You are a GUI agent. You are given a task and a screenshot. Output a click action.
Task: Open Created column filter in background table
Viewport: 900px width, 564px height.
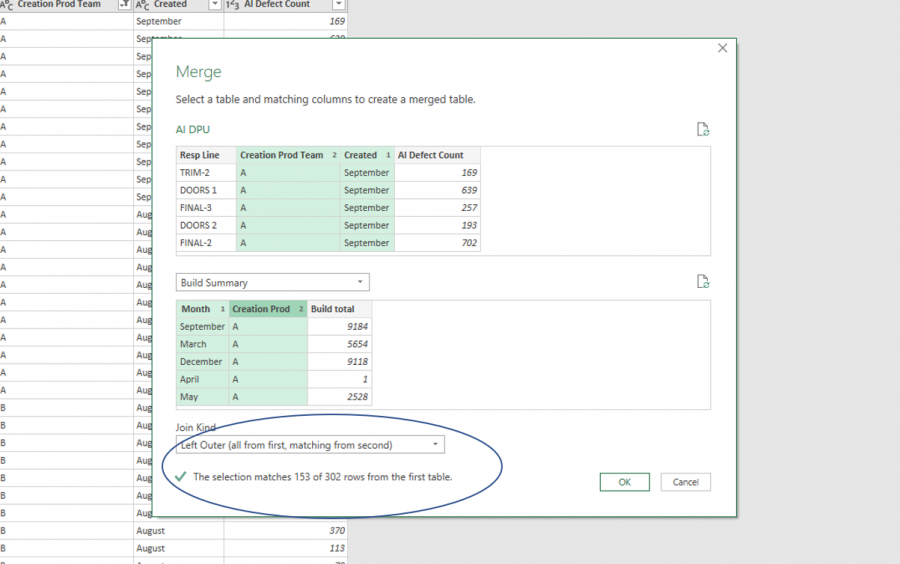pyautogui.click(x=215, y=5)
